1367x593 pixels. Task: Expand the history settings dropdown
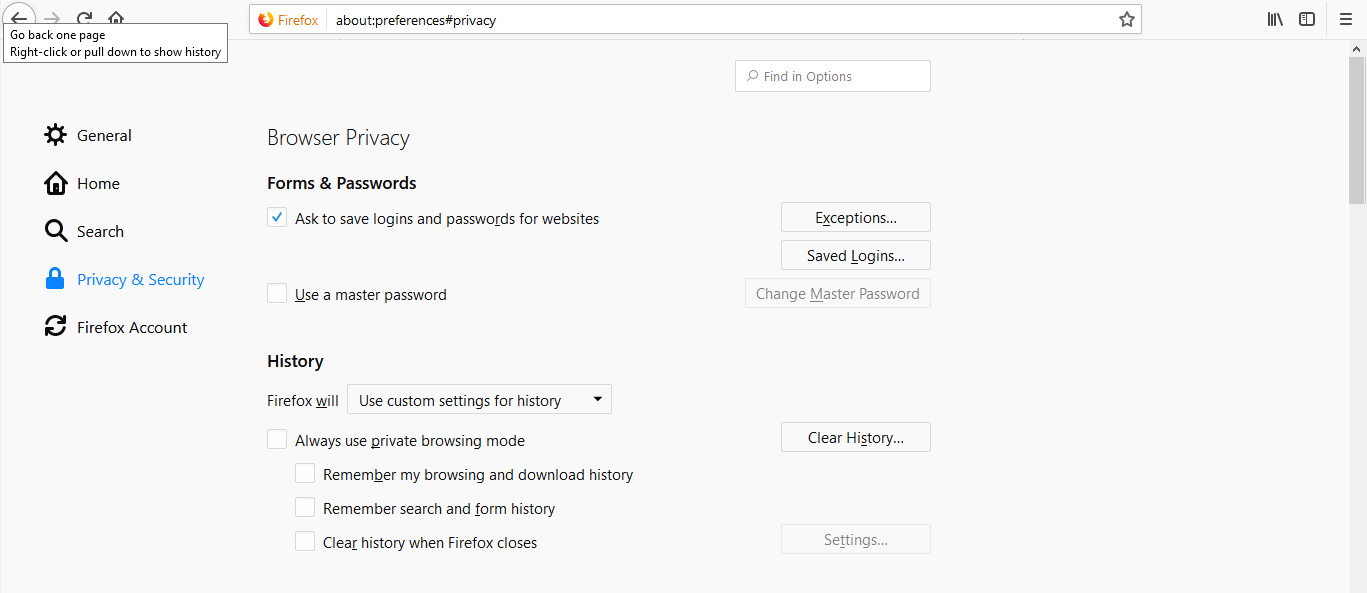point(479,400)
